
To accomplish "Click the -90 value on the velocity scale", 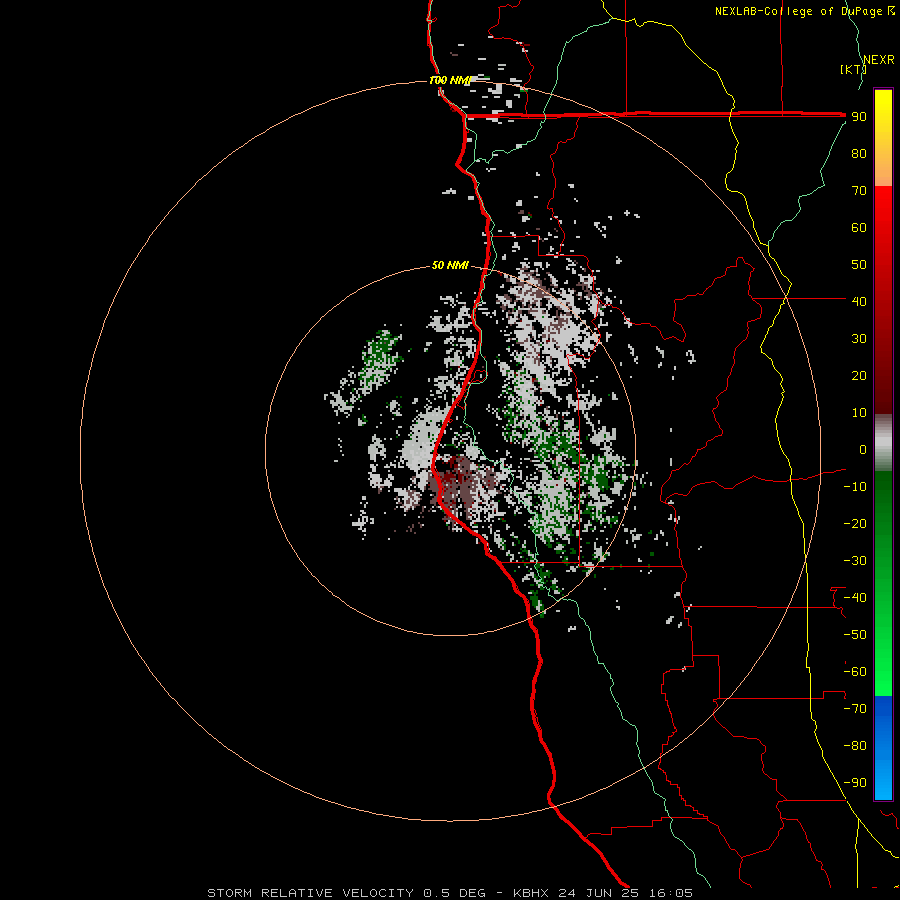I will click(x=855, y=782).
